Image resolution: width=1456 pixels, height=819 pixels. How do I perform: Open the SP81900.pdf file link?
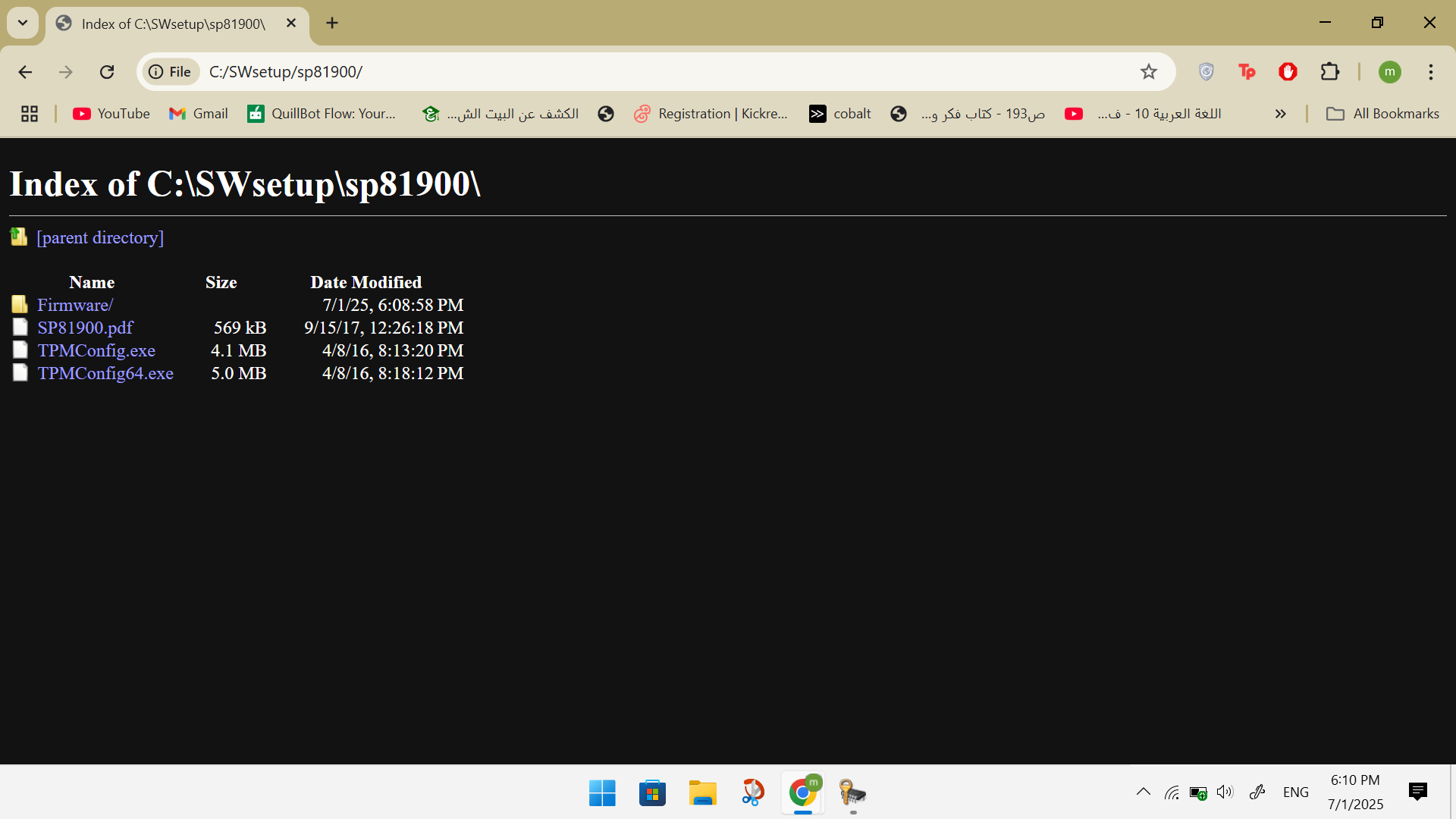click(85, 328)
